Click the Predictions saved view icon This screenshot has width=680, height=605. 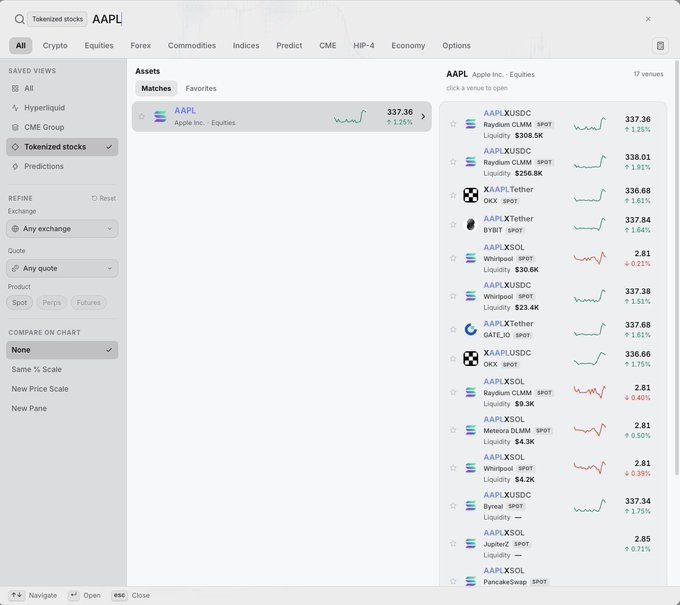pos(15,167)
